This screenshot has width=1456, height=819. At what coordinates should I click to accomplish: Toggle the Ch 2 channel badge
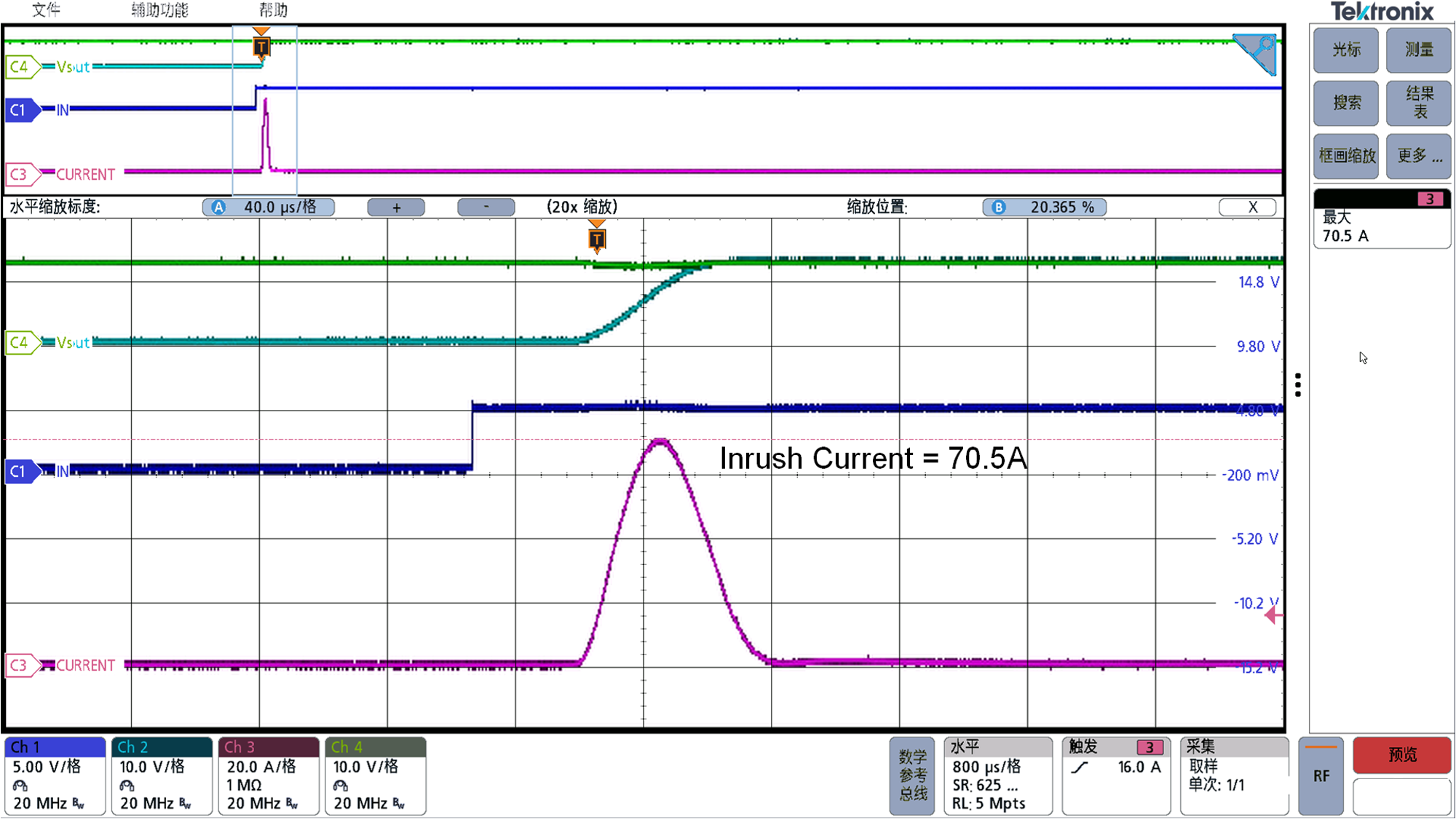coord(162,776)
